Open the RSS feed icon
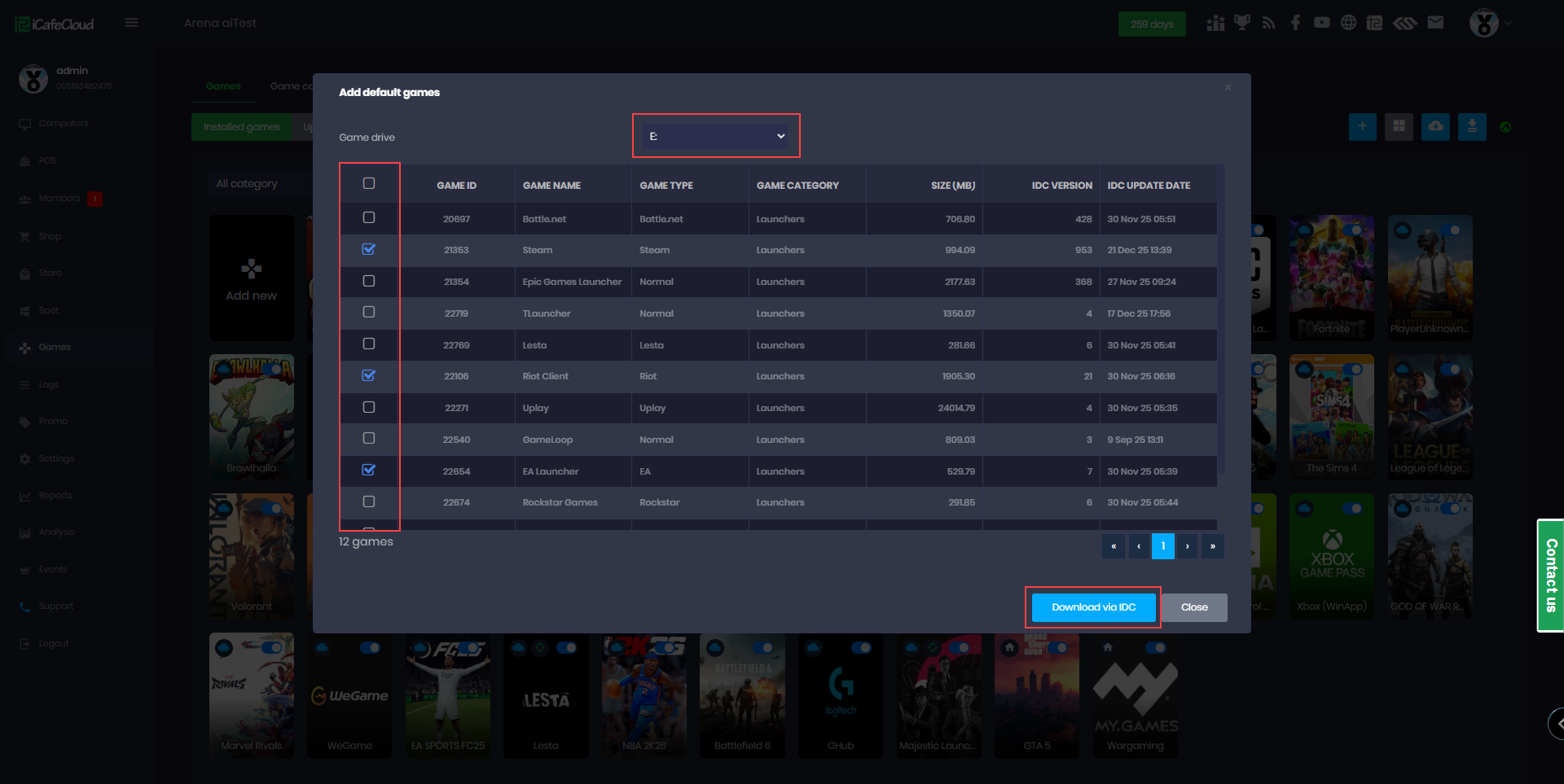Screen dimensions: 1564x784 coord(1268,23)
